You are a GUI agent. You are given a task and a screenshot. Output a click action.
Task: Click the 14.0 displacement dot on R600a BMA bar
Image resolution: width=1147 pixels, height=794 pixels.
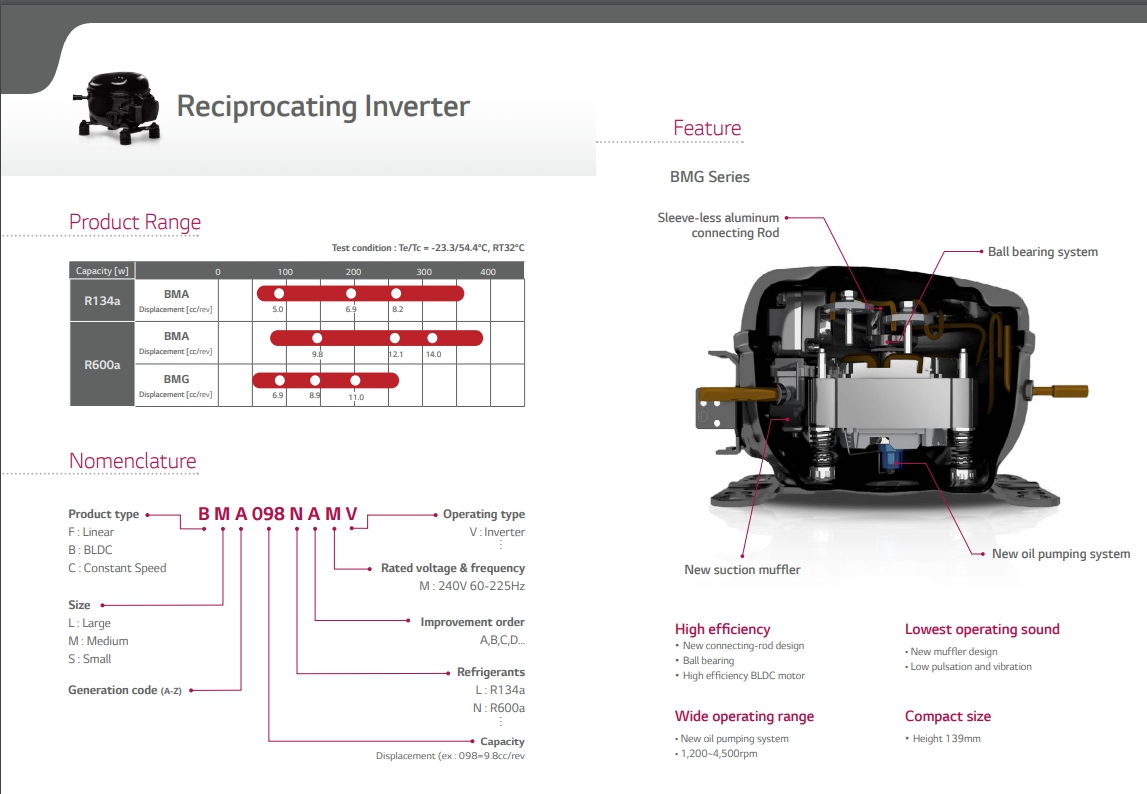[x=432, y=338]
